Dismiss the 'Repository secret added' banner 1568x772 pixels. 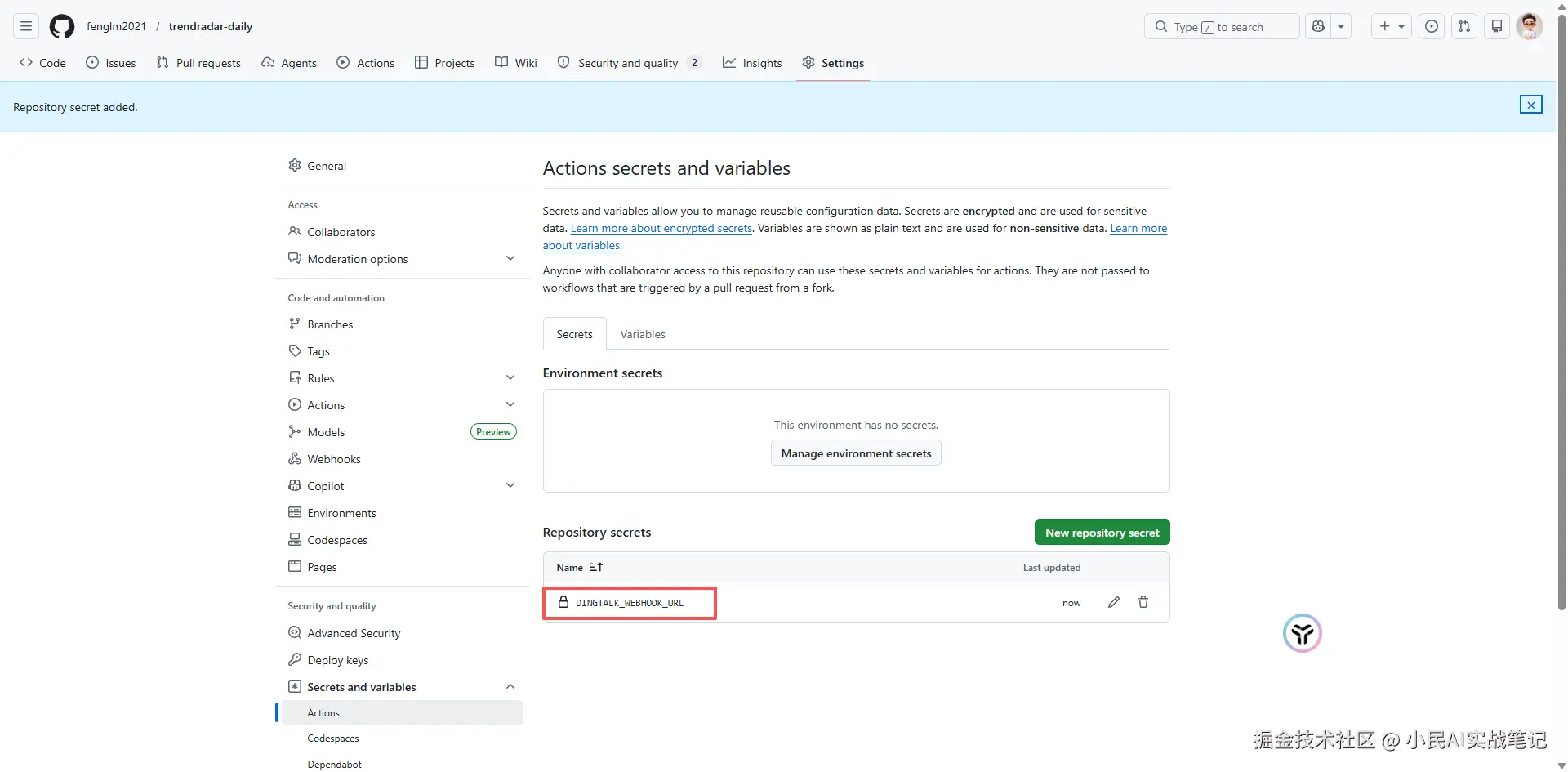pyautogui.click(x=1530, y=105)
